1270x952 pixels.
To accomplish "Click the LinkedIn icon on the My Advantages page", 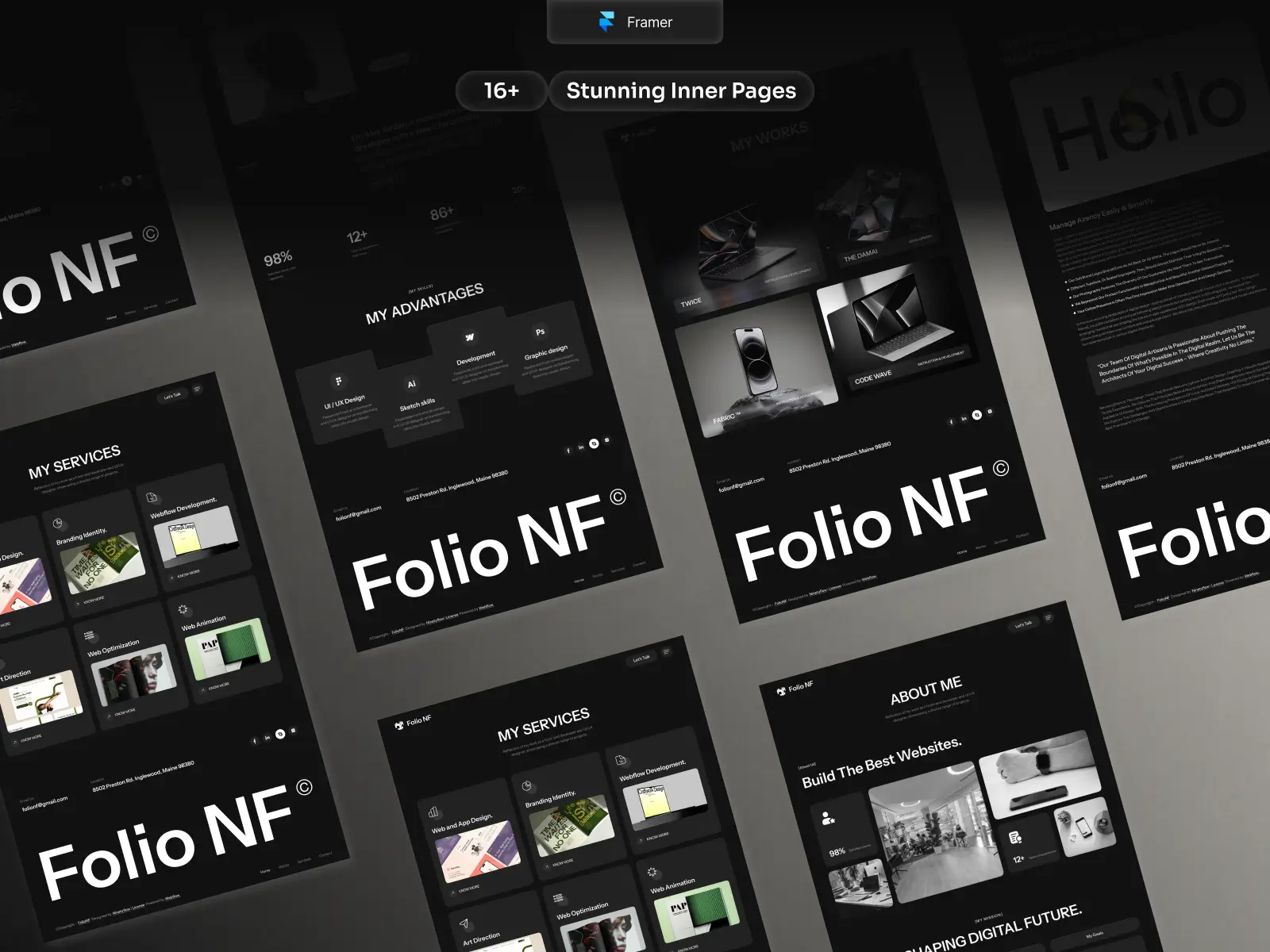I will coord(581,447).
